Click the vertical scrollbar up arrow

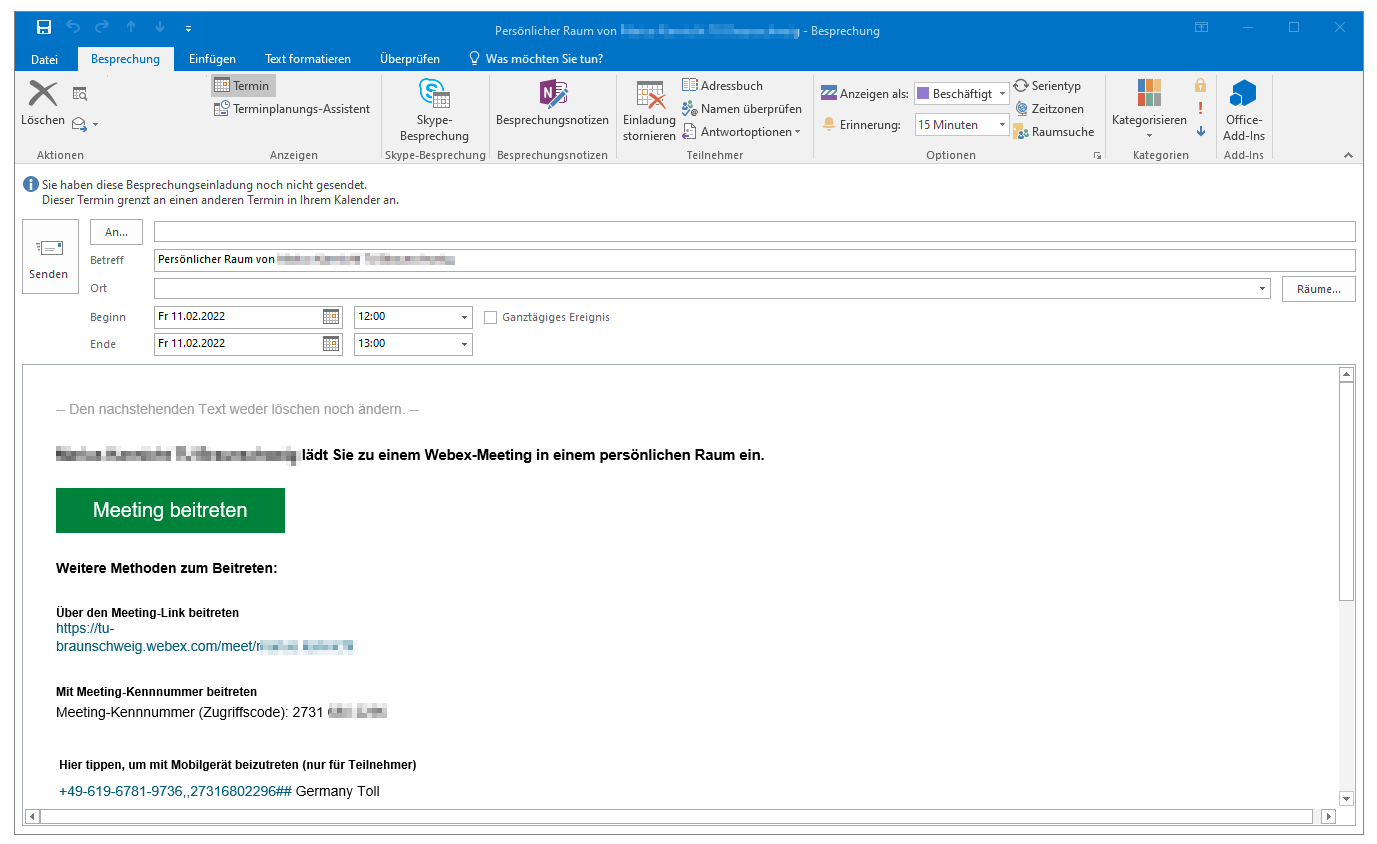[1346, 375]
